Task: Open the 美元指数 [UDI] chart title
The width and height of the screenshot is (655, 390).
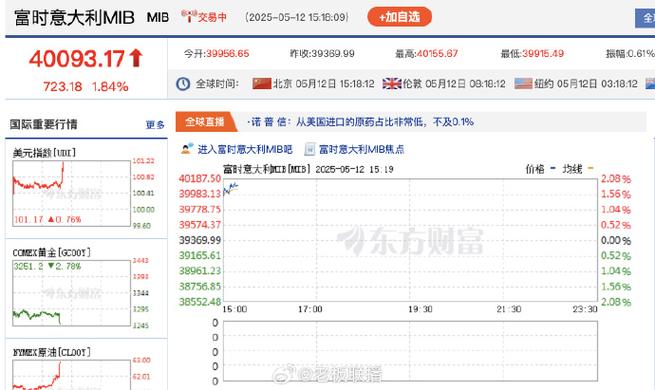Action: [44, 153]
